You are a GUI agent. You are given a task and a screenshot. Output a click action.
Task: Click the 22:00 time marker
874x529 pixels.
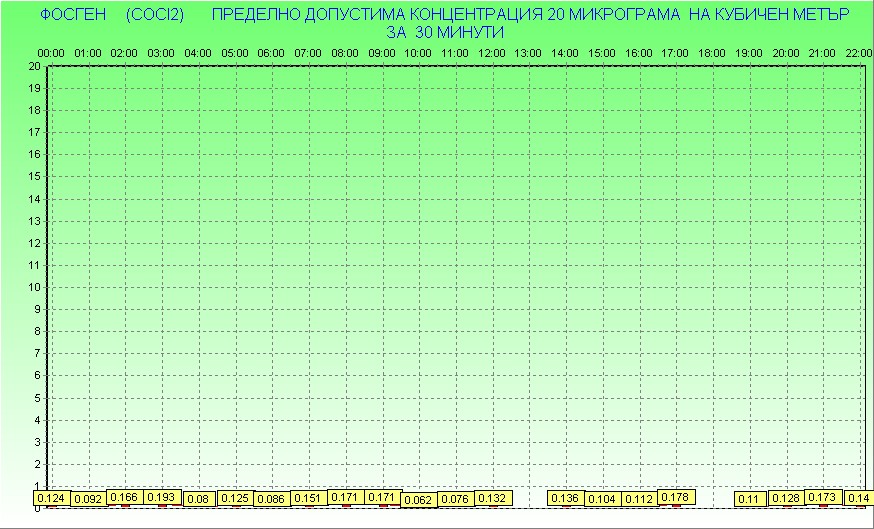(859, 52)
